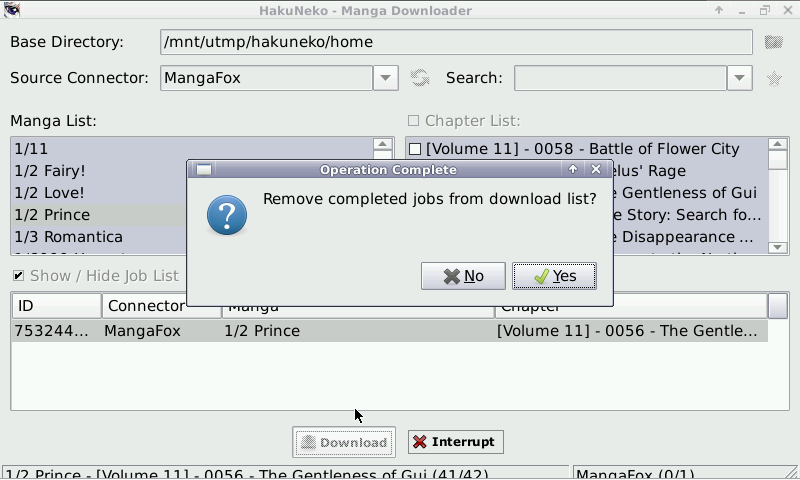Click the browse folder icon beside Base Directory

tap(773, 42)
